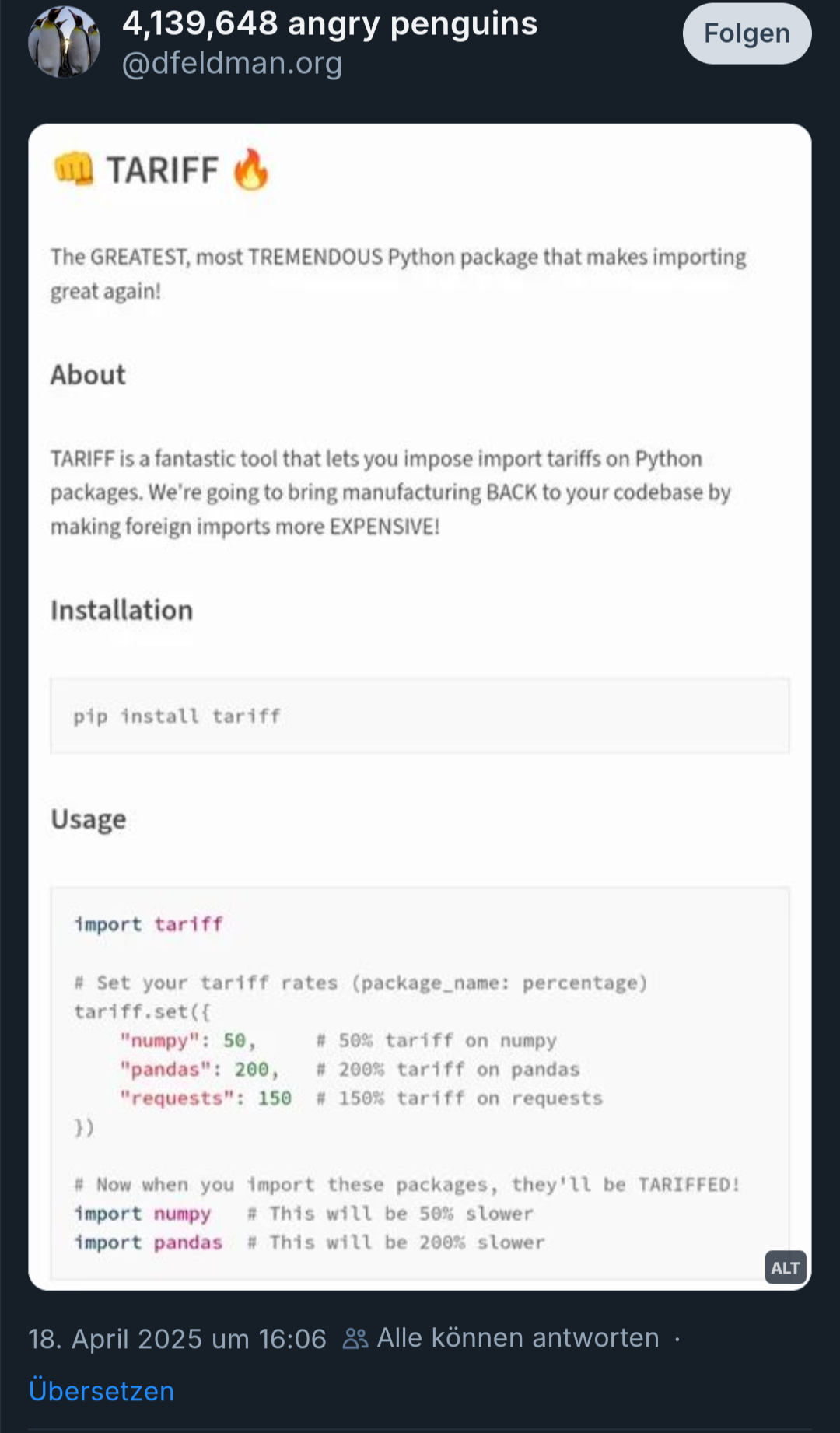840x1433 pixels.
Task: Click the people icon for reply settings
Action: [355, 1338]
